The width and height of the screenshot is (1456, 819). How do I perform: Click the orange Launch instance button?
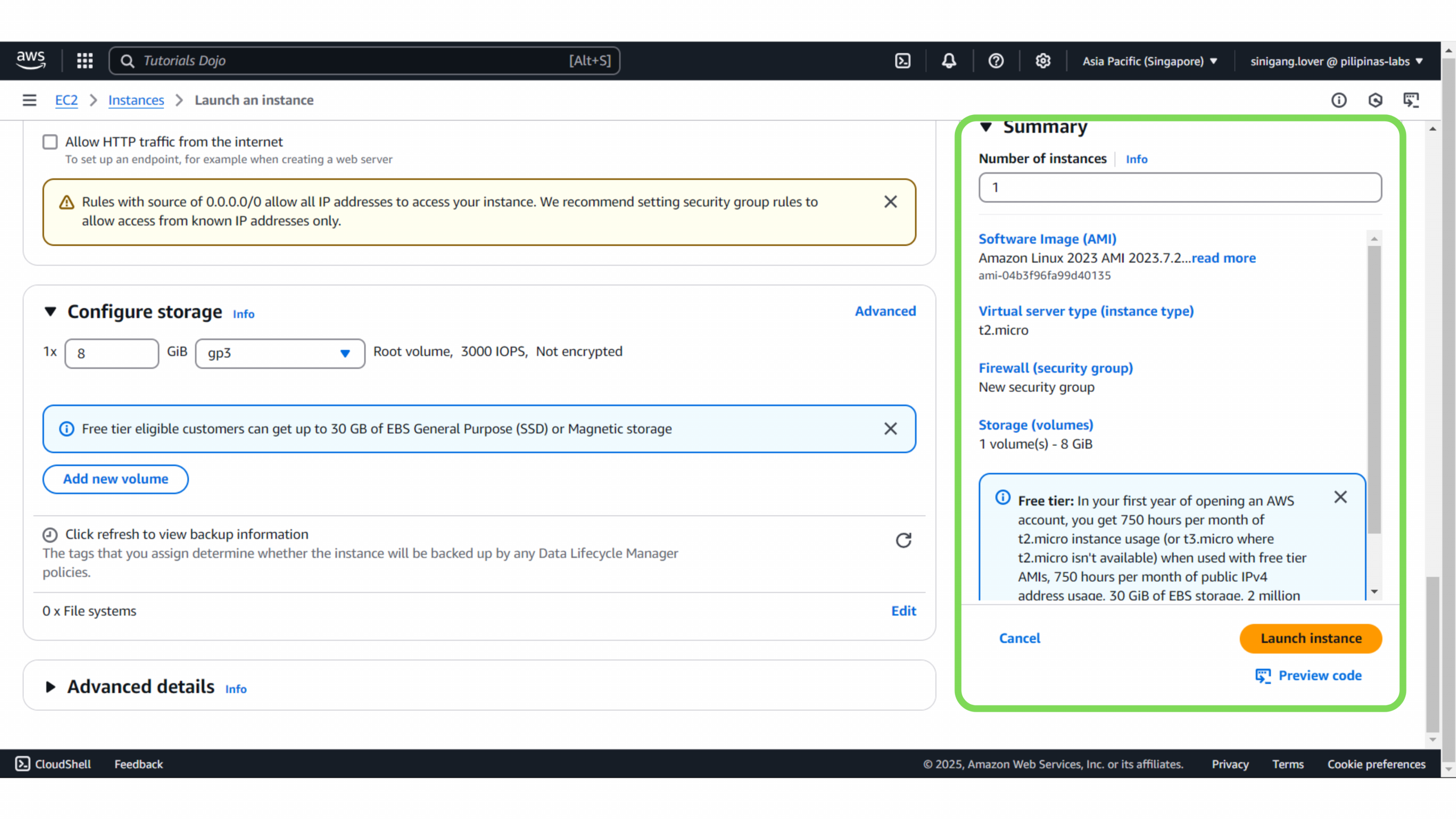1310,638
